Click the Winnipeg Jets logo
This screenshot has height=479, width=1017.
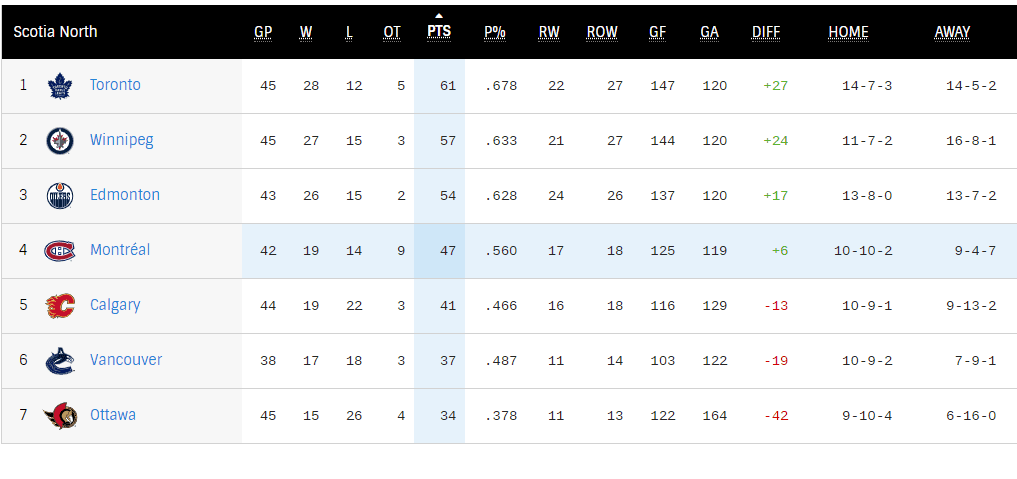60,141
